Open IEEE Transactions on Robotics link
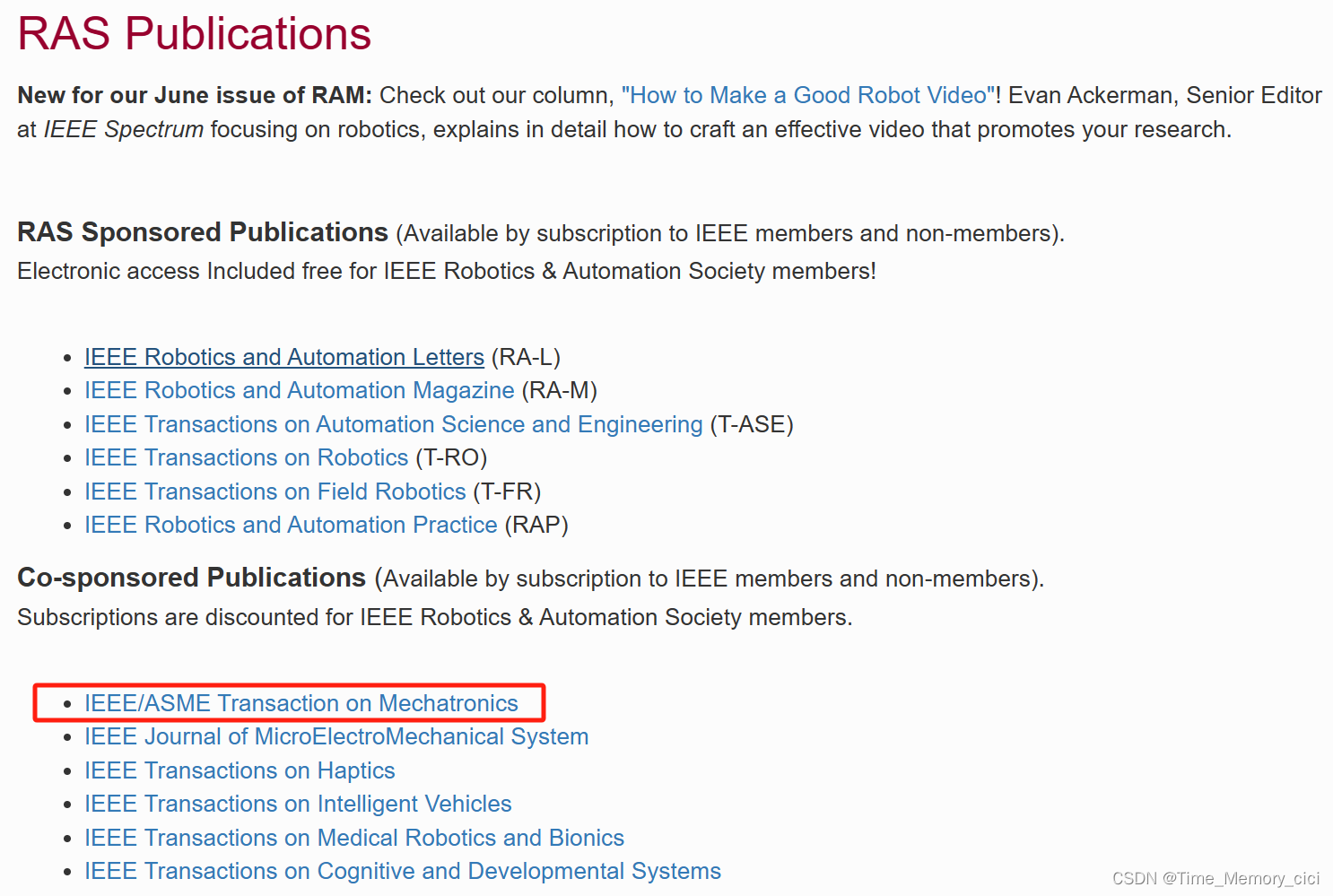Image resolution: width=1333 pixels, height=896 pixels. (x=247, y=457)
